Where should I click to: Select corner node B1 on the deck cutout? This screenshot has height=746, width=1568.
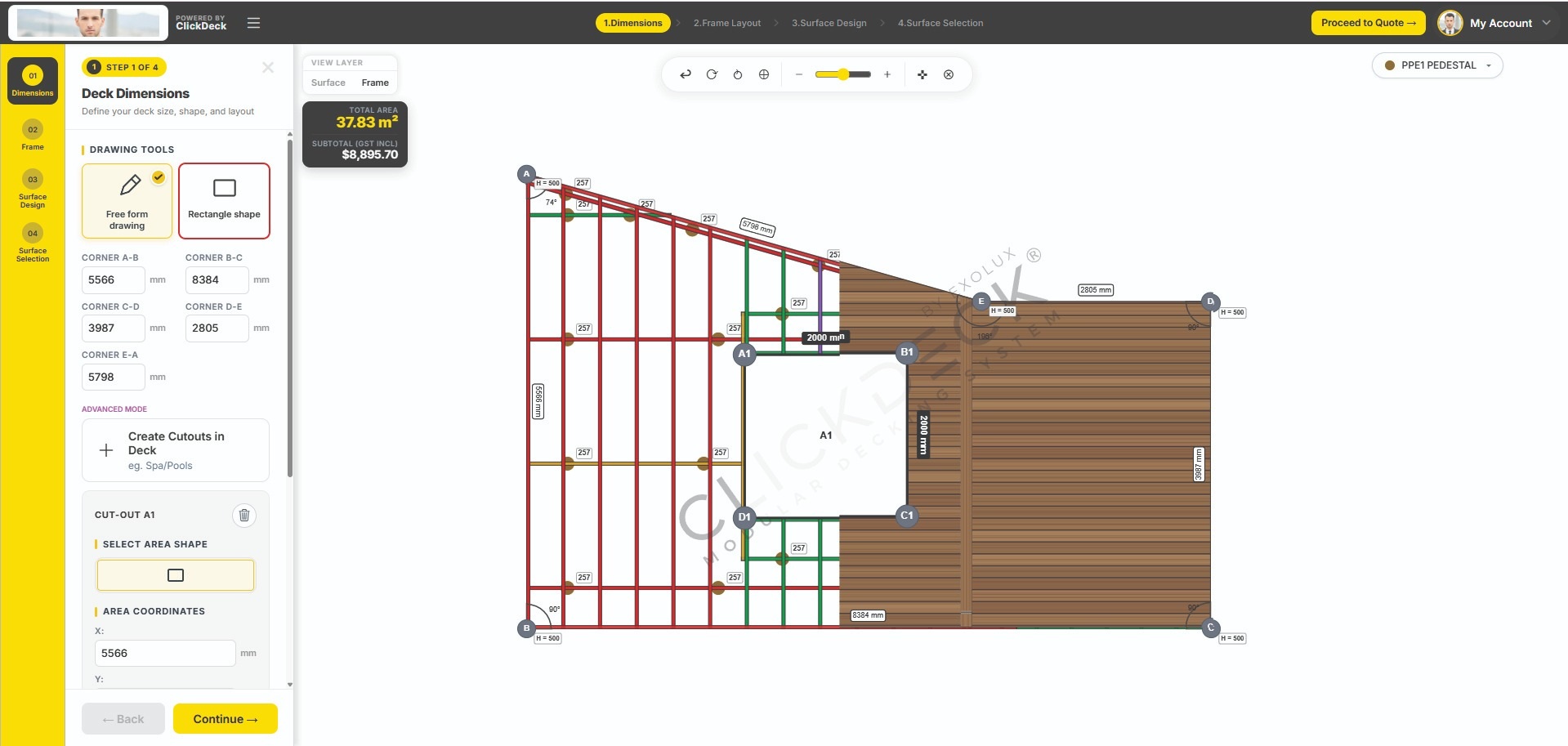(907, 352)
